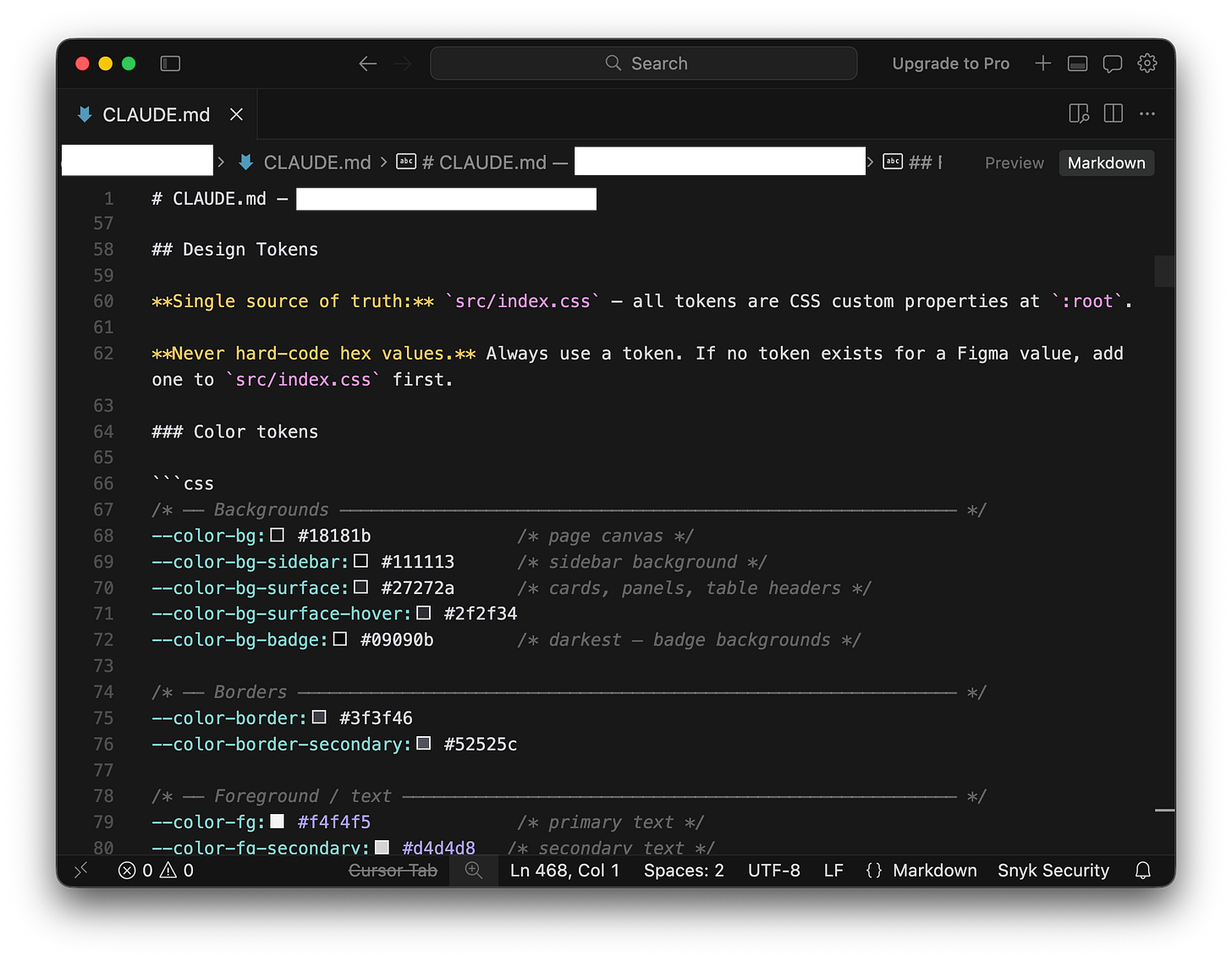Image resolution: width=1232 pixels, height=962 pixels.
Task: Open remote window icon in status bar
Action: point(80,870)
